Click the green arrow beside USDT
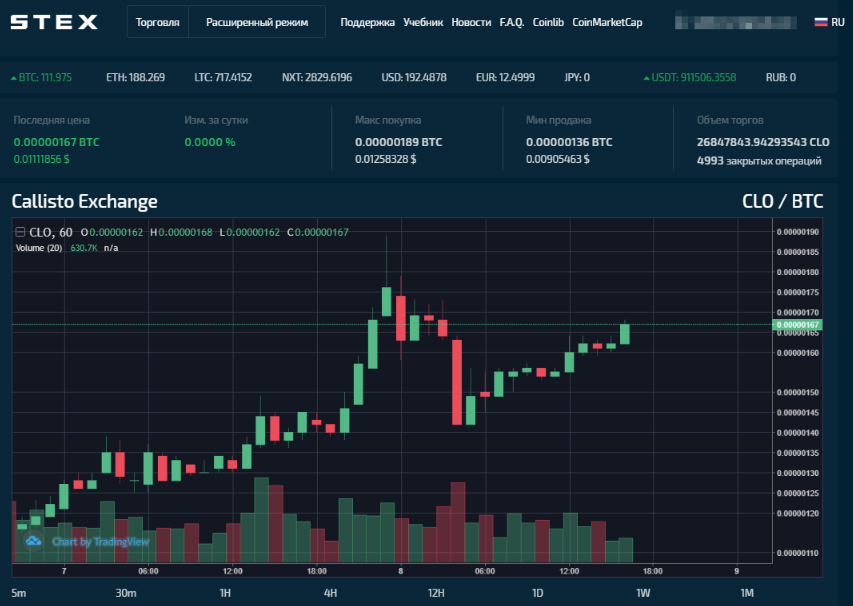The height and width of the screenshot is (606, 853). [646, 78]
